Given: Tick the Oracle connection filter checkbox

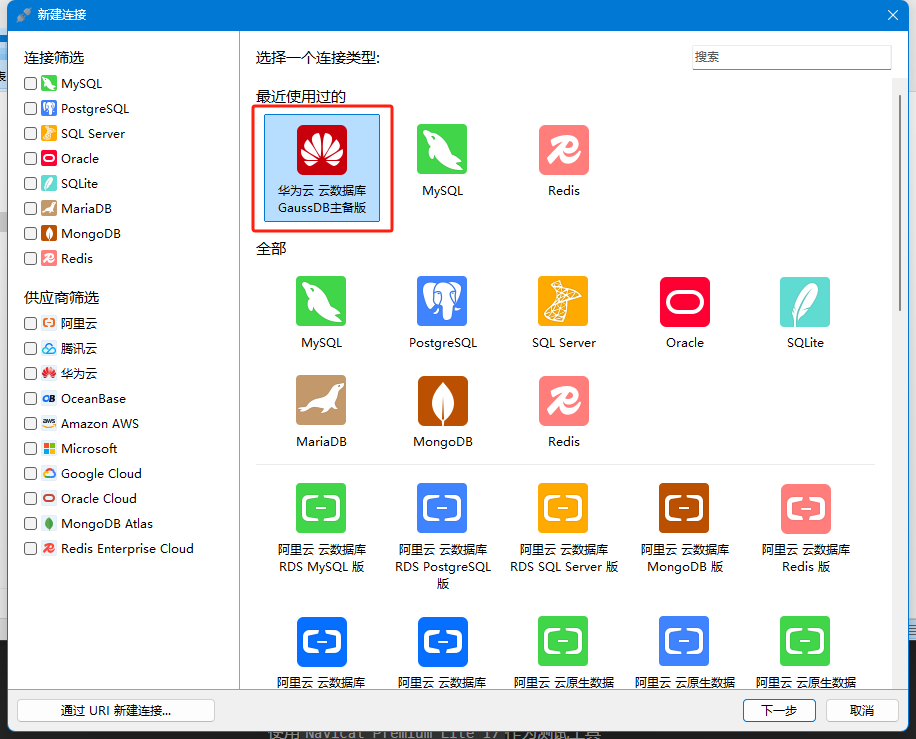Looking at the screenshot, I should (30, 158).
